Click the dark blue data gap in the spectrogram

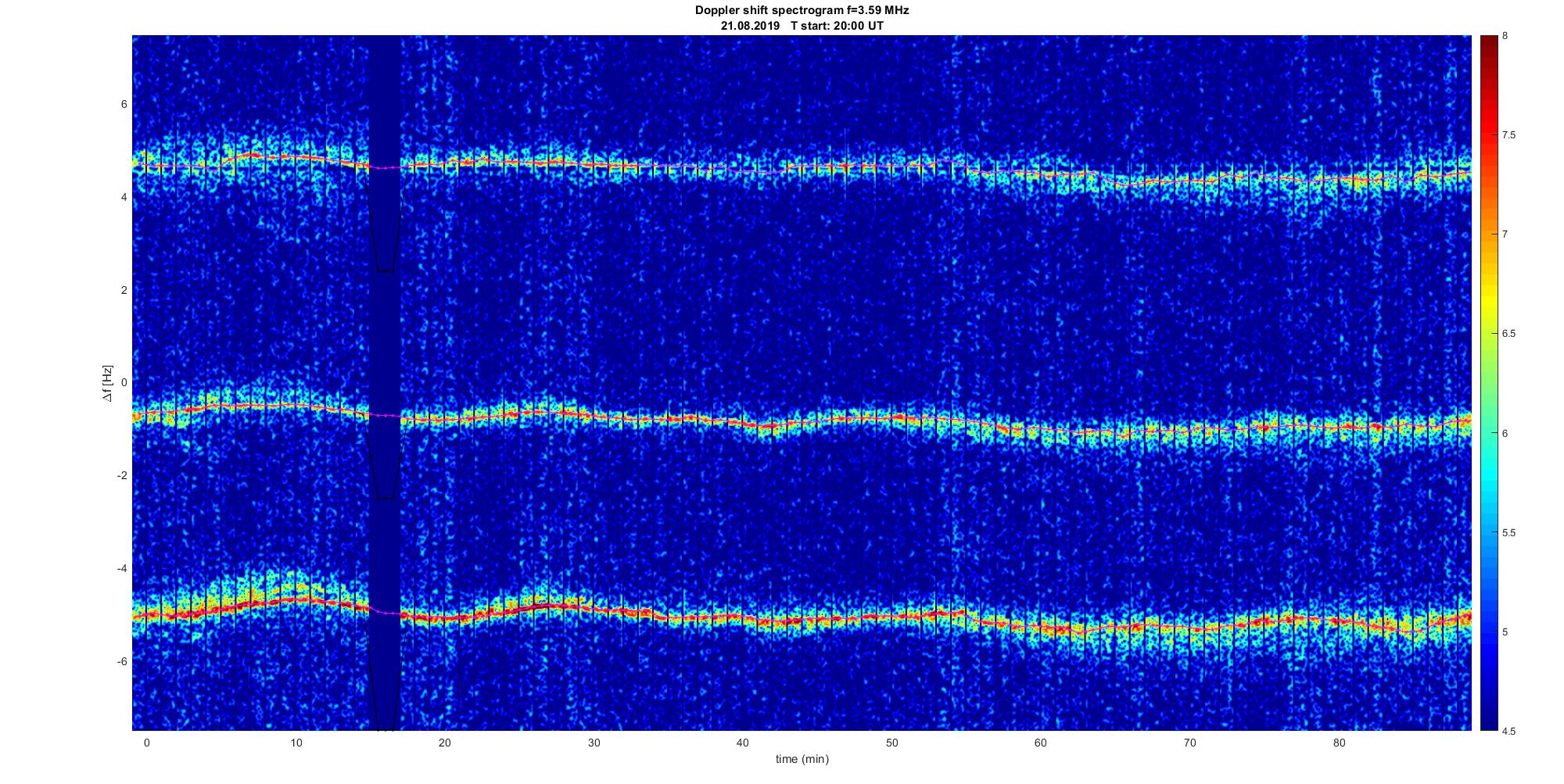384,383
